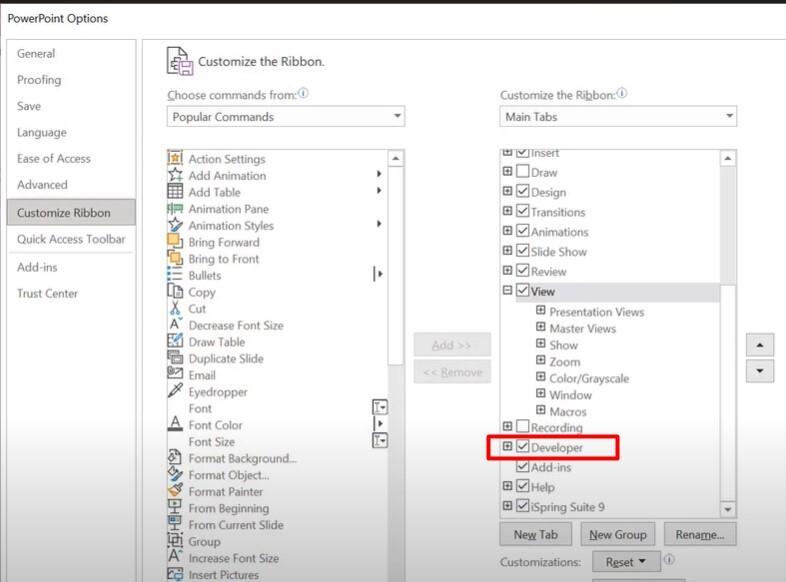Click the Move Up arrow button
Screen dimensions: 786x582
point(760,345)
